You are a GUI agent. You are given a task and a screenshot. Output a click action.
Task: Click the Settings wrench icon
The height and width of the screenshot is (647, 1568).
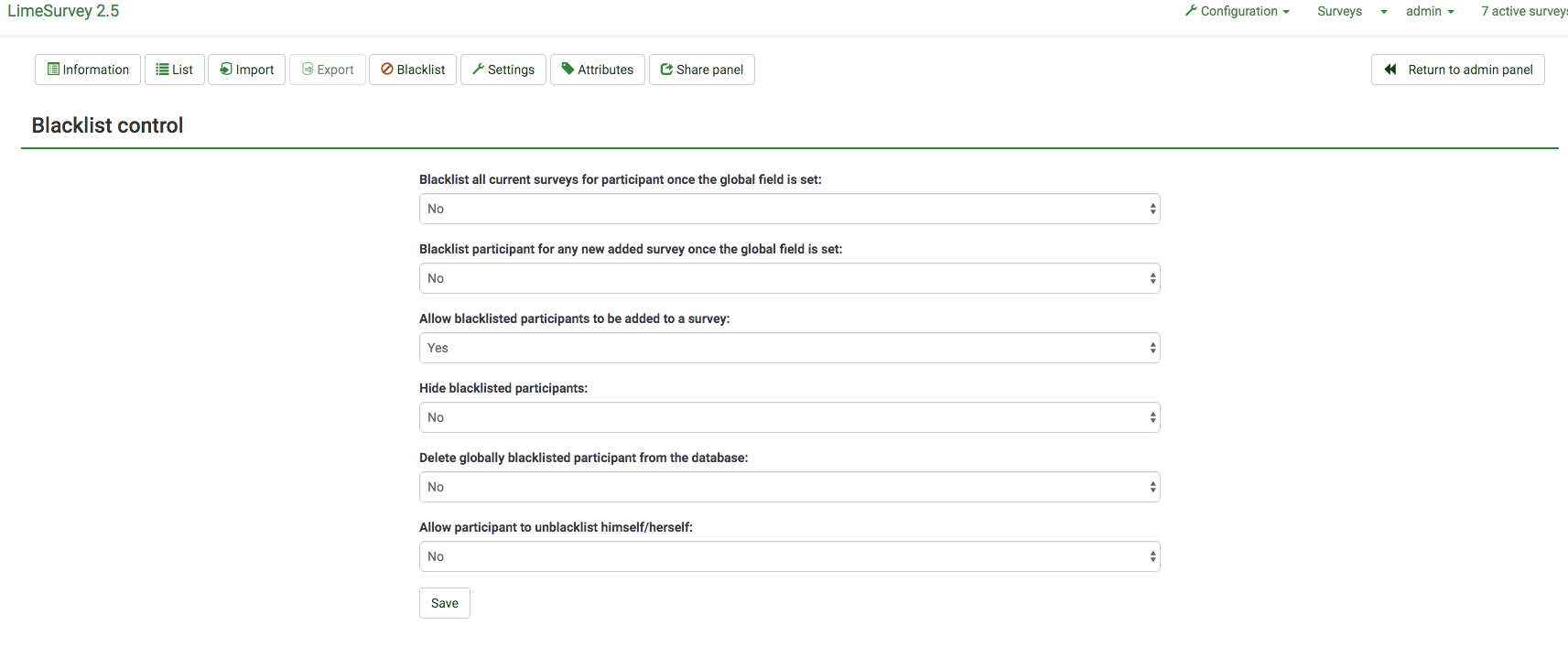(478, 70)
